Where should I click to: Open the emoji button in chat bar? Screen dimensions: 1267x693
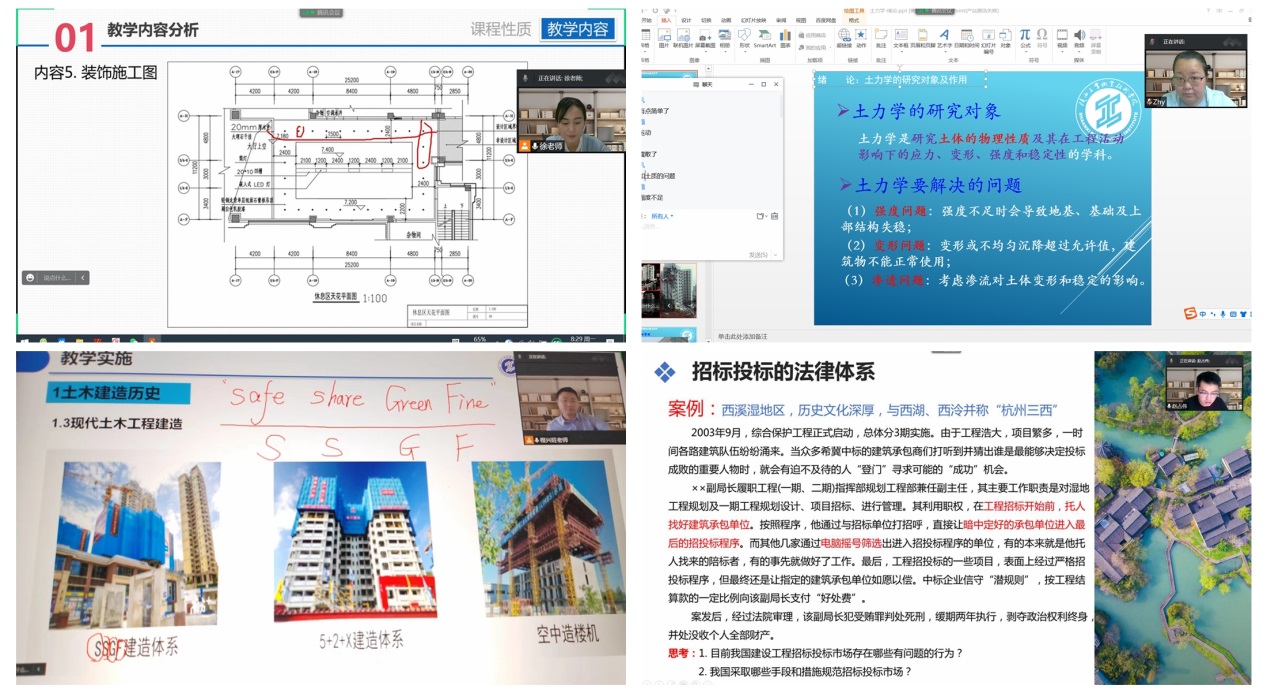coord(30,278)
